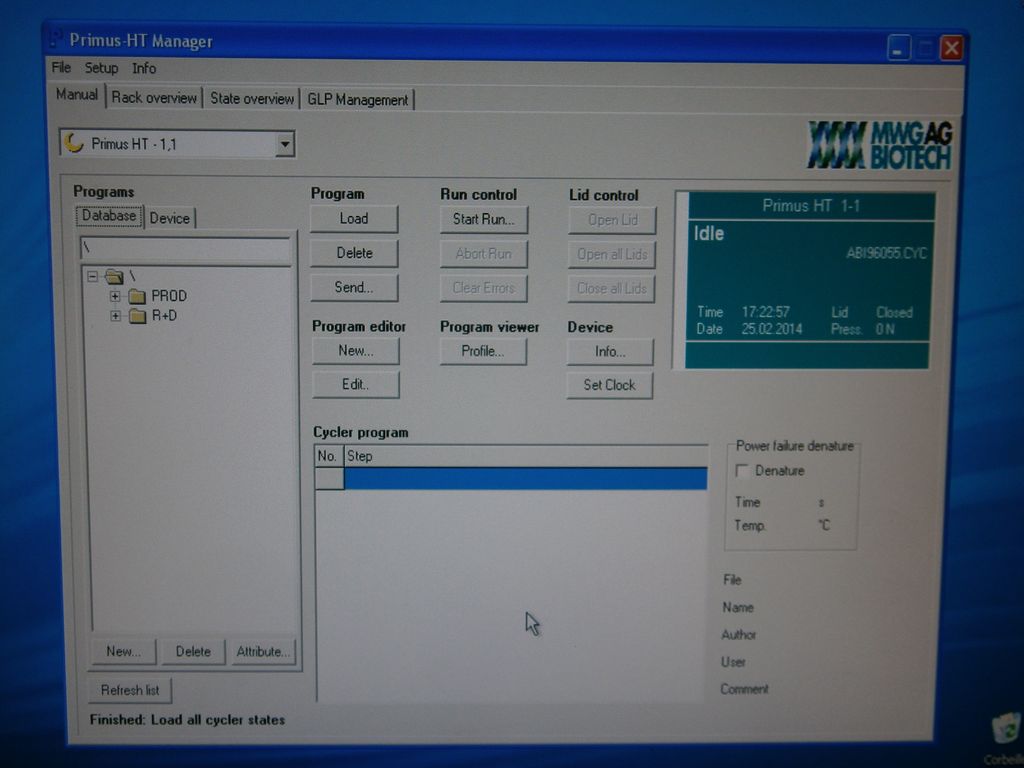1024x768 pixels.
Task: Click Delete in the Program group
Action: [354, 253]
